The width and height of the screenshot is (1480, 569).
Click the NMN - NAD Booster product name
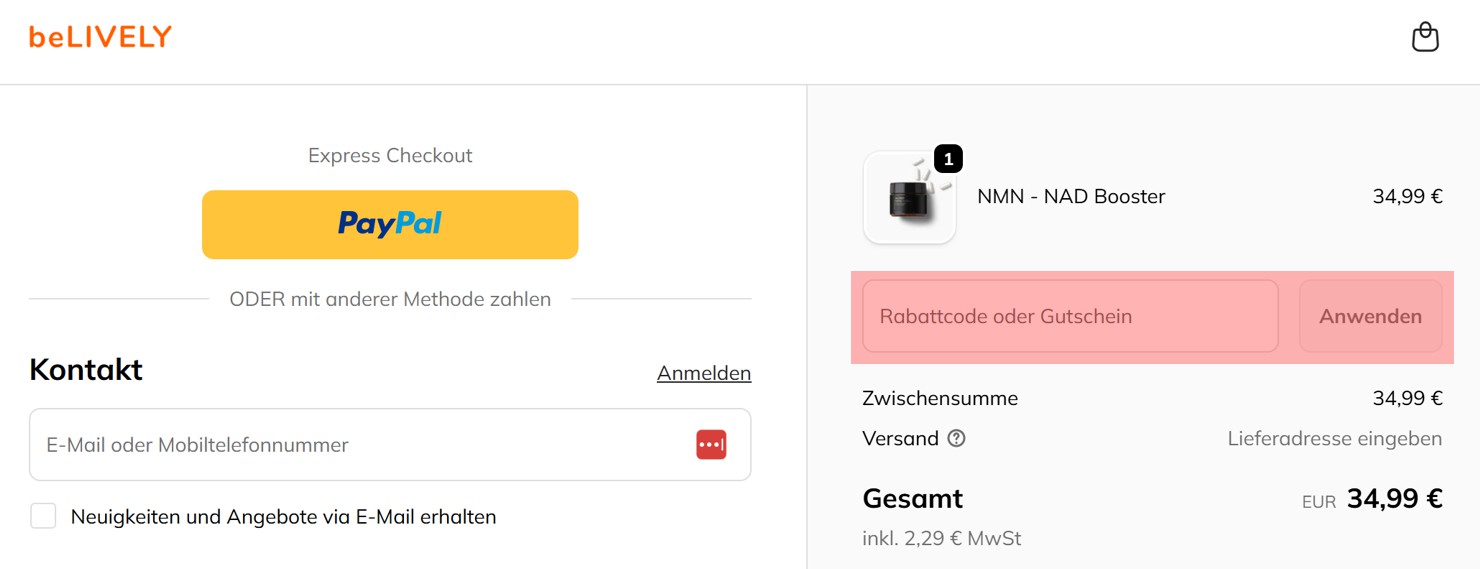pos(1071,197)
